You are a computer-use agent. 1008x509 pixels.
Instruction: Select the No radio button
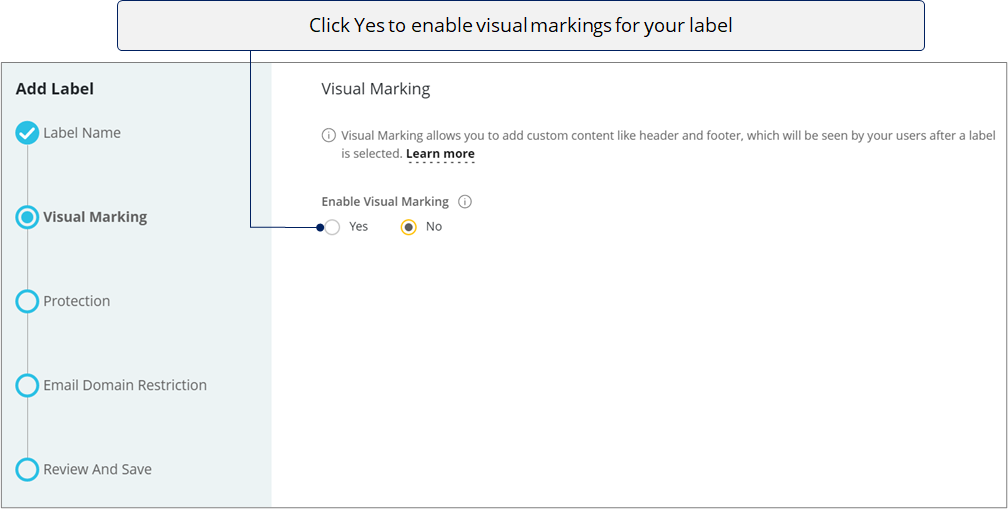coord(409,228)
